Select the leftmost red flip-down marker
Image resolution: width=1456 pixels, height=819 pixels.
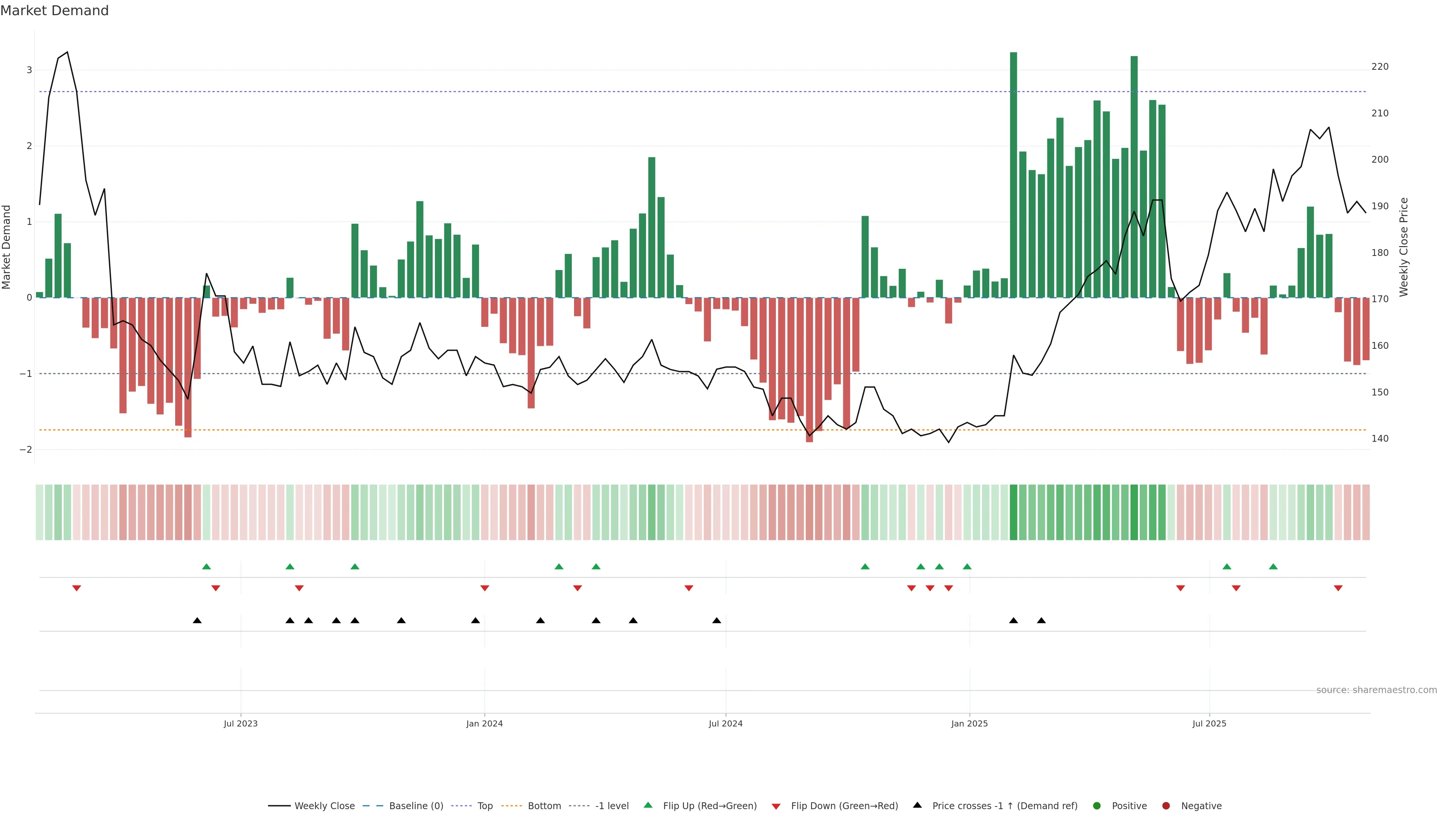pyautogui.click(x=76, y=588)
